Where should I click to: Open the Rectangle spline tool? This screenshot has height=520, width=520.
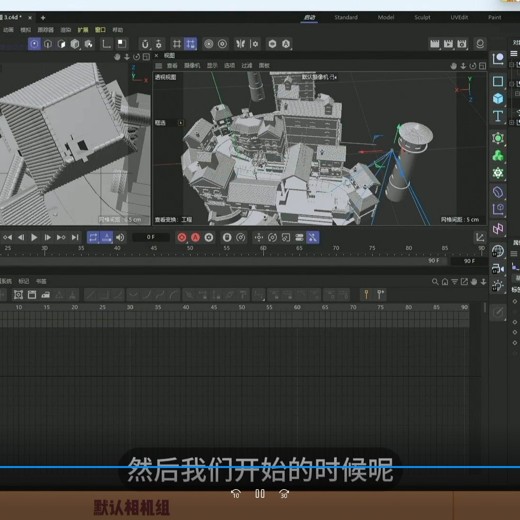498,81
